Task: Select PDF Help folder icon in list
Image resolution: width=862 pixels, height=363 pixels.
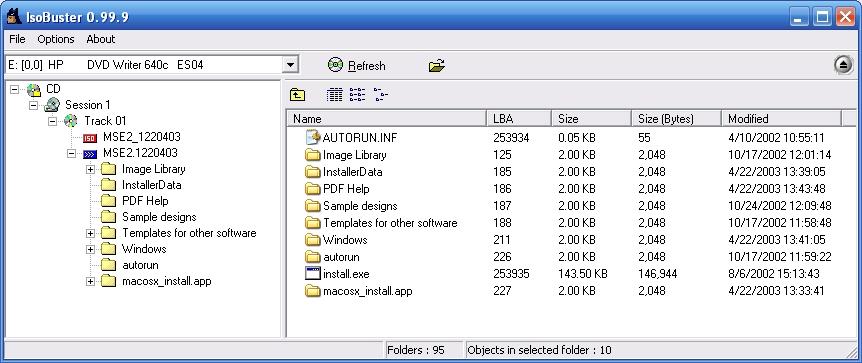Action: (313, 189)
